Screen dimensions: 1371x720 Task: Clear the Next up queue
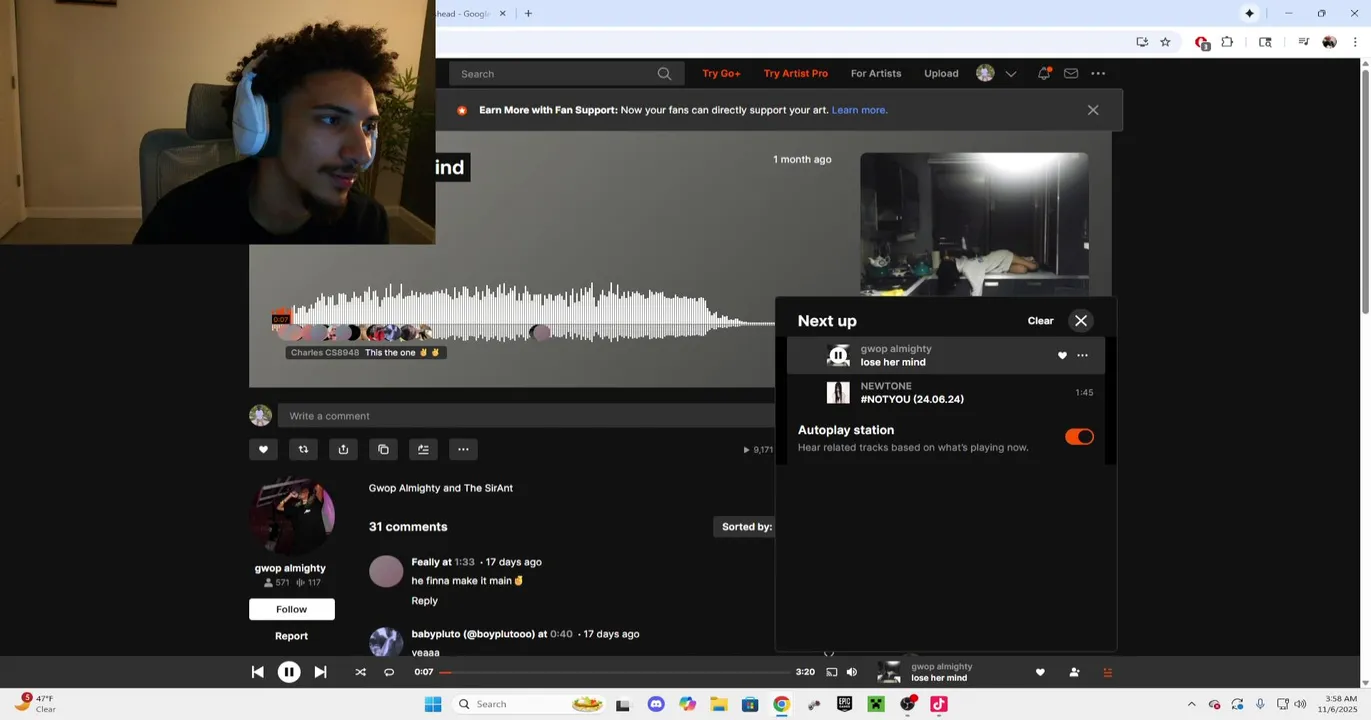point(1040,321)
